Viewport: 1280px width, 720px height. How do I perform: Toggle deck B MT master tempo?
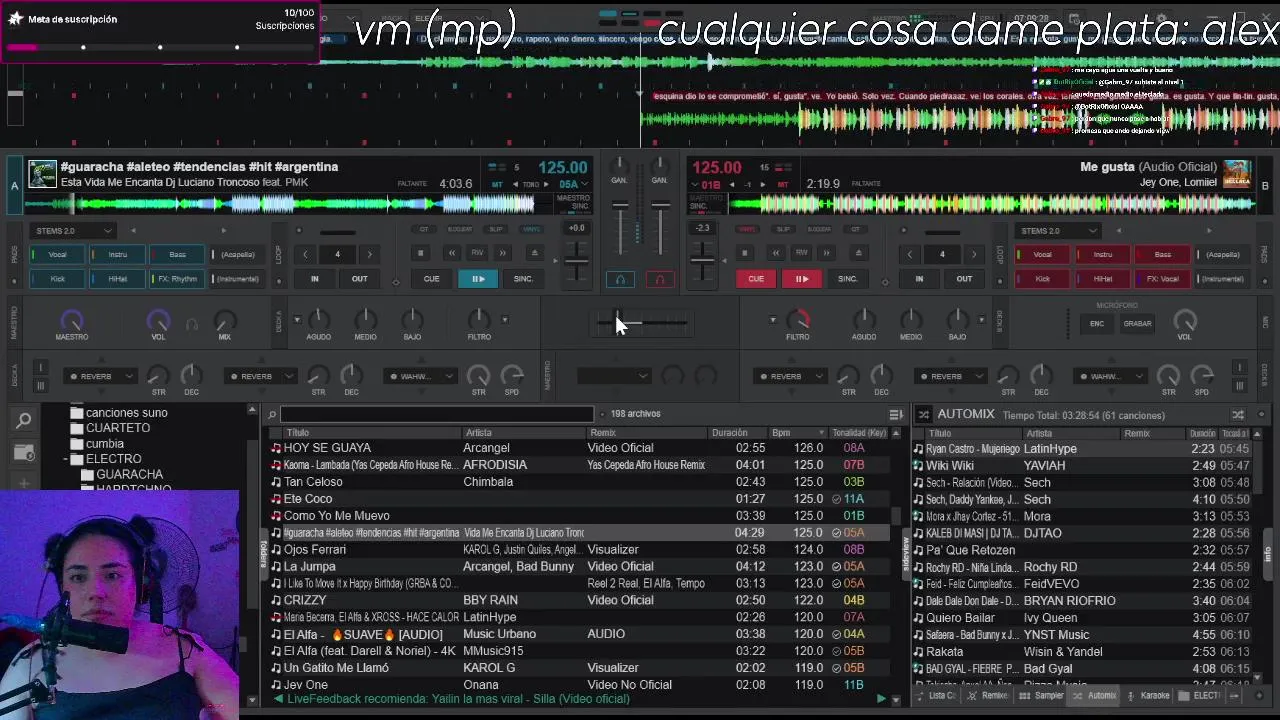[783, 184]
